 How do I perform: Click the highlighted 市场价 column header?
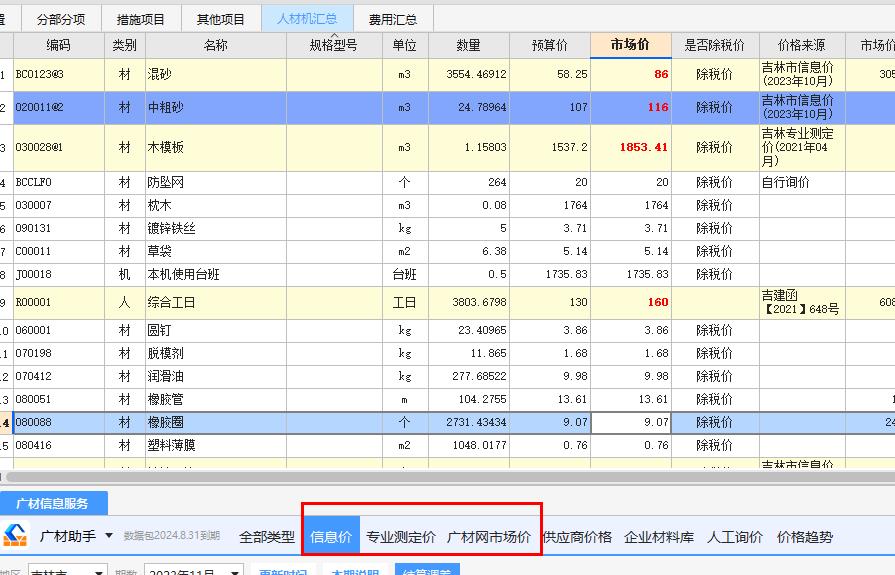[630, 45]
